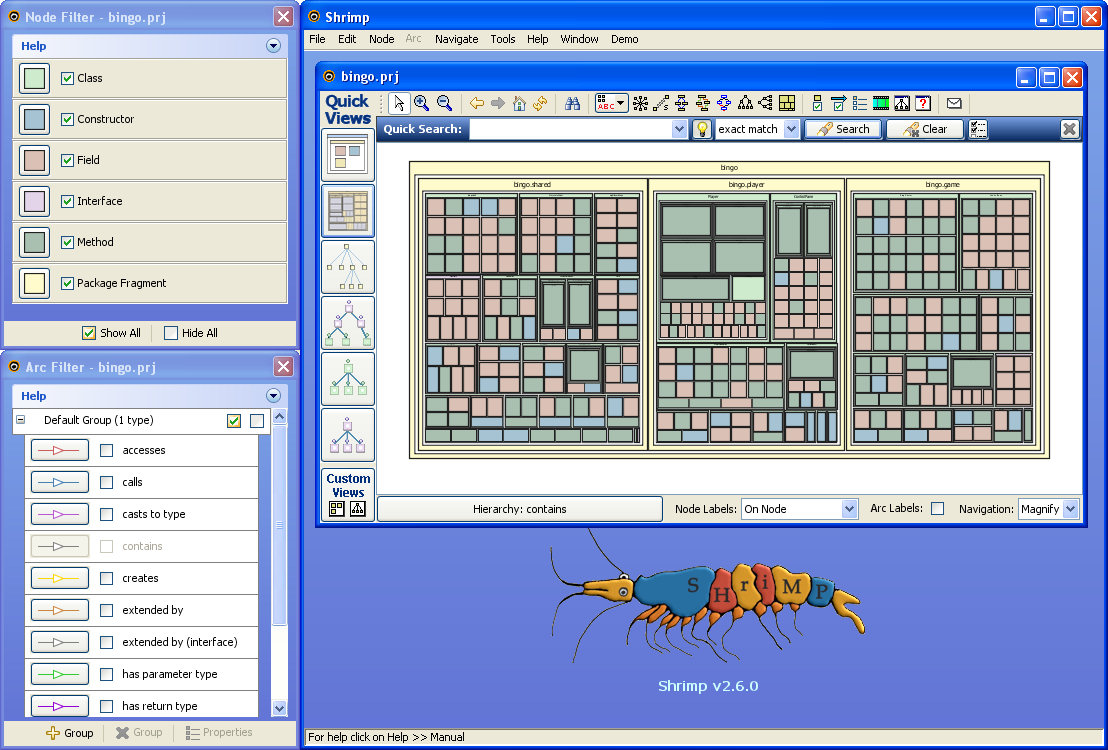
Task: Toggle the Arc Labels checkbox
Action: pyautogui.click(x=938, y=508)
